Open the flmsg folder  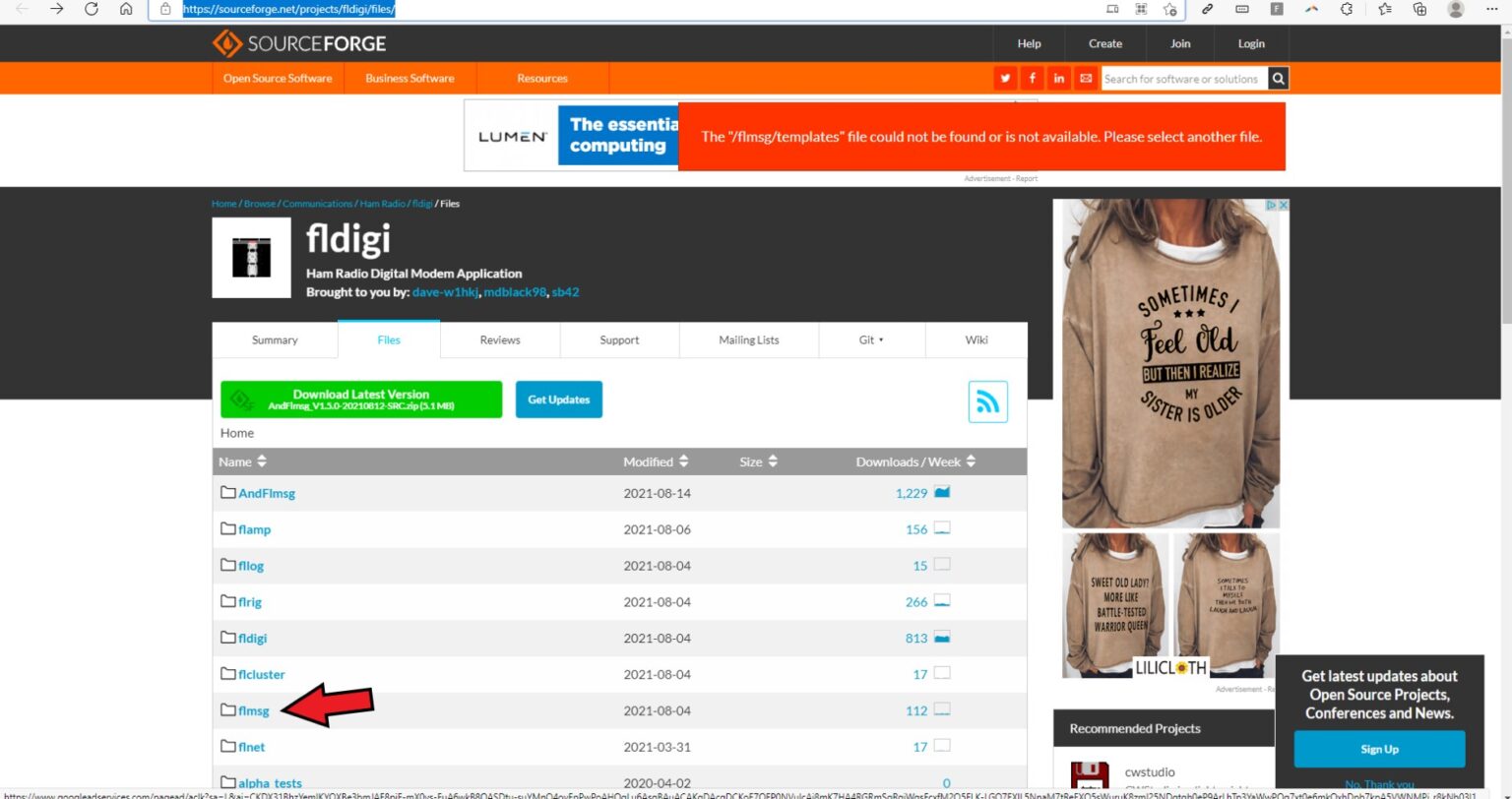click(253, 710)
